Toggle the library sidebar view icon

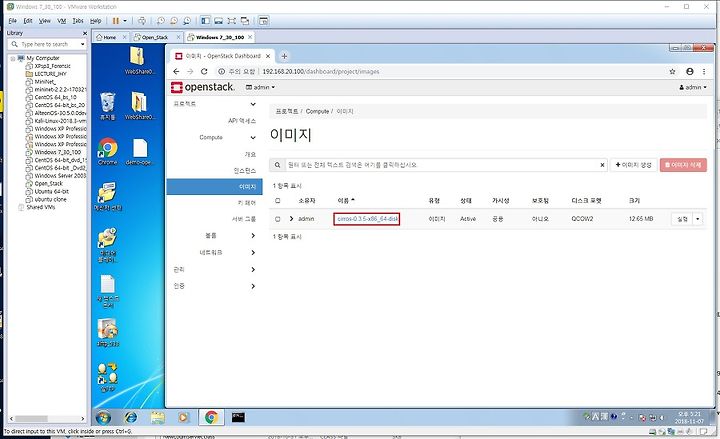[x=205, y=21]
